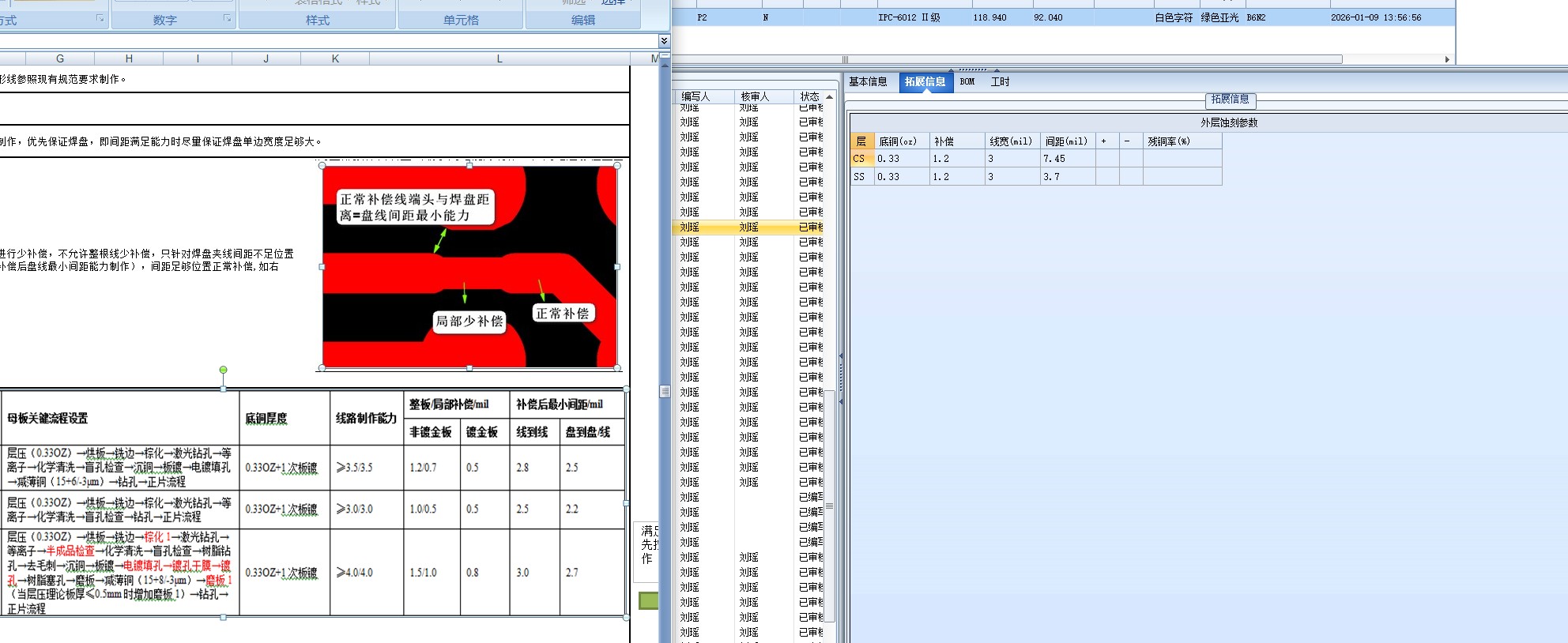Click the 线到线 sub-header cell
This screenshot has height=643, width=1568.
pos(534,432)
